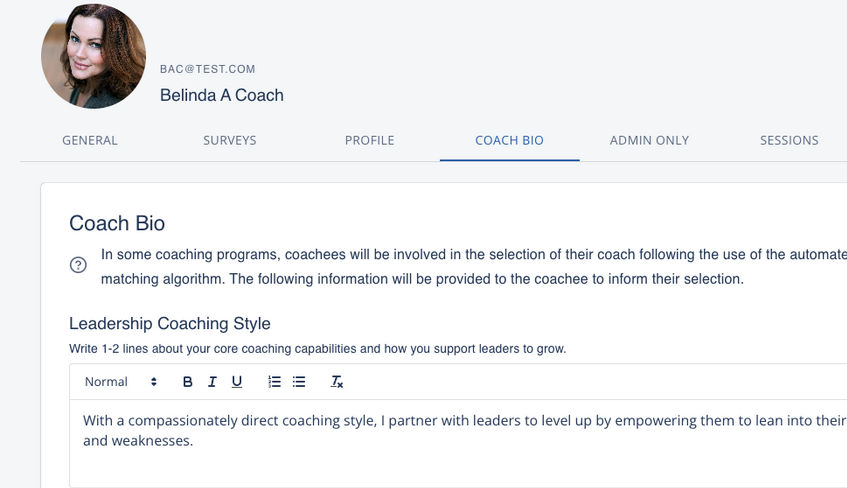Open the Surveys tab

[230, 141]
